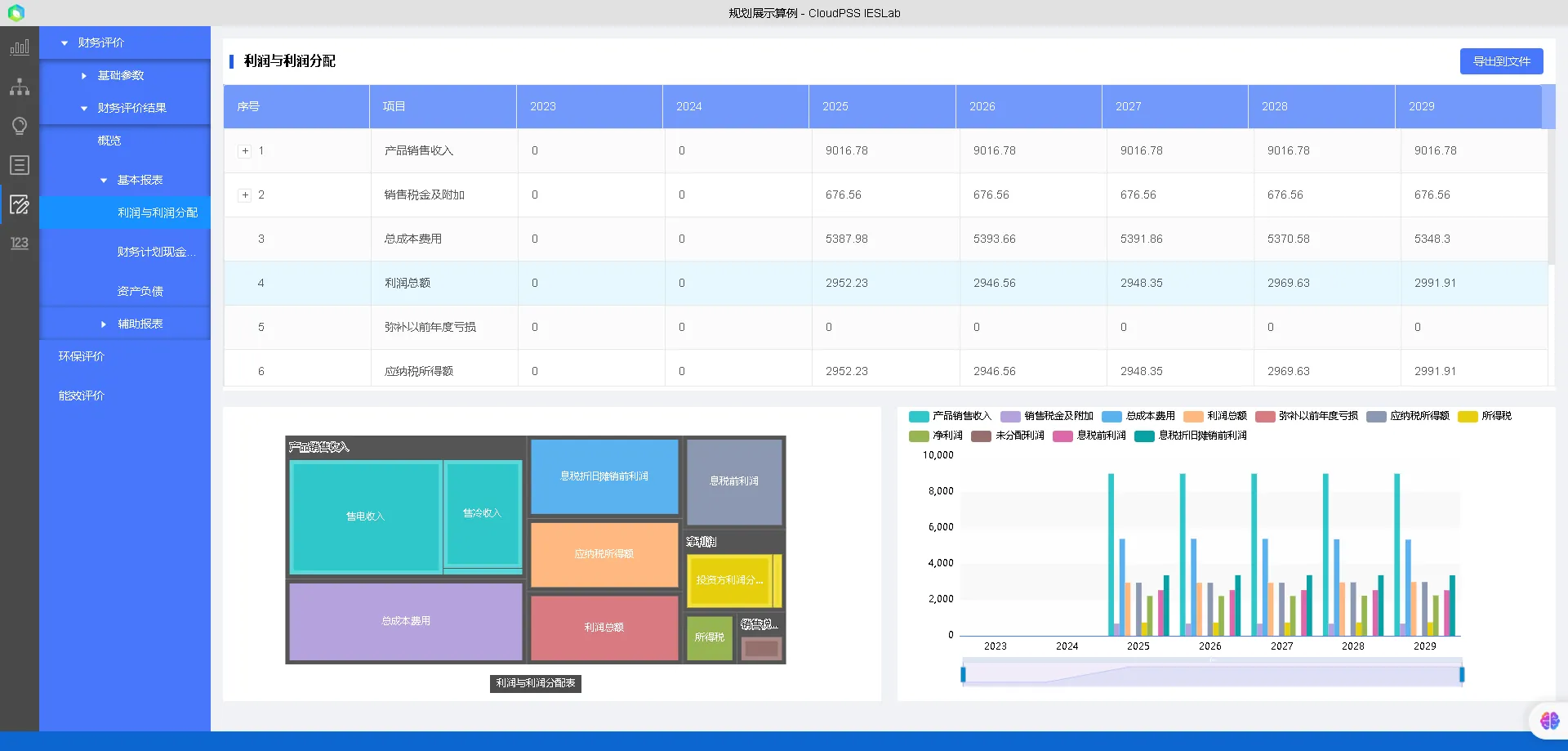1568x751 pixels.
Task: Select 应纳税所得额 table row label
Action: point(419,372)
